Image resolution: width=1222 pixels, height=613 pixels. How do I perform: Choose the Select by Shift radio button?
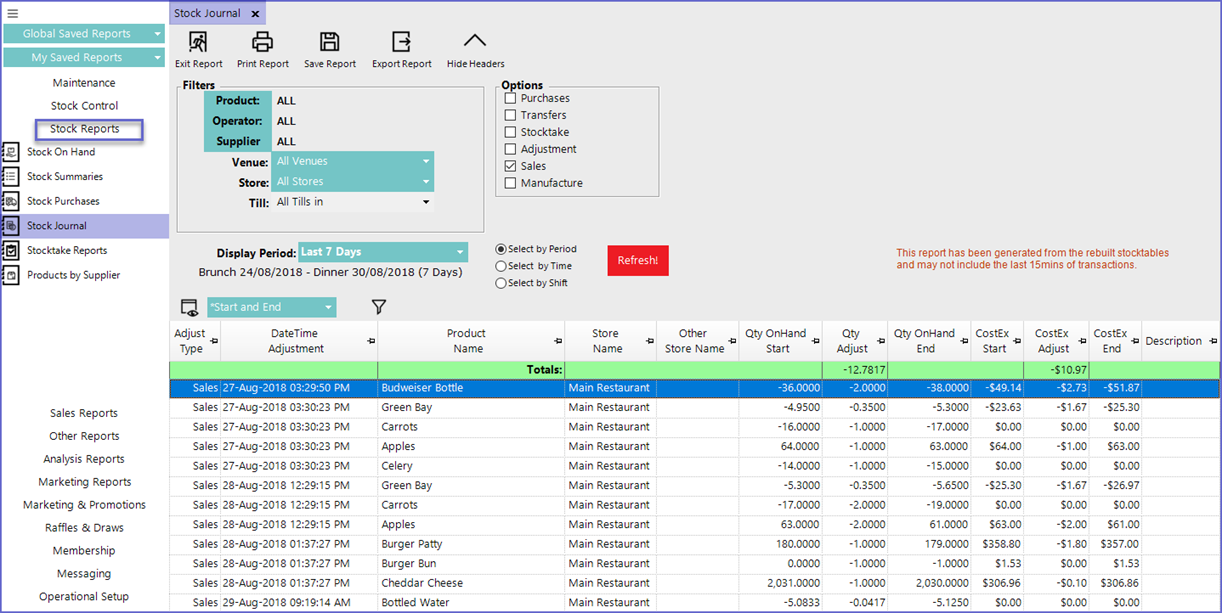pyautogui.click(x=501, y=283)
